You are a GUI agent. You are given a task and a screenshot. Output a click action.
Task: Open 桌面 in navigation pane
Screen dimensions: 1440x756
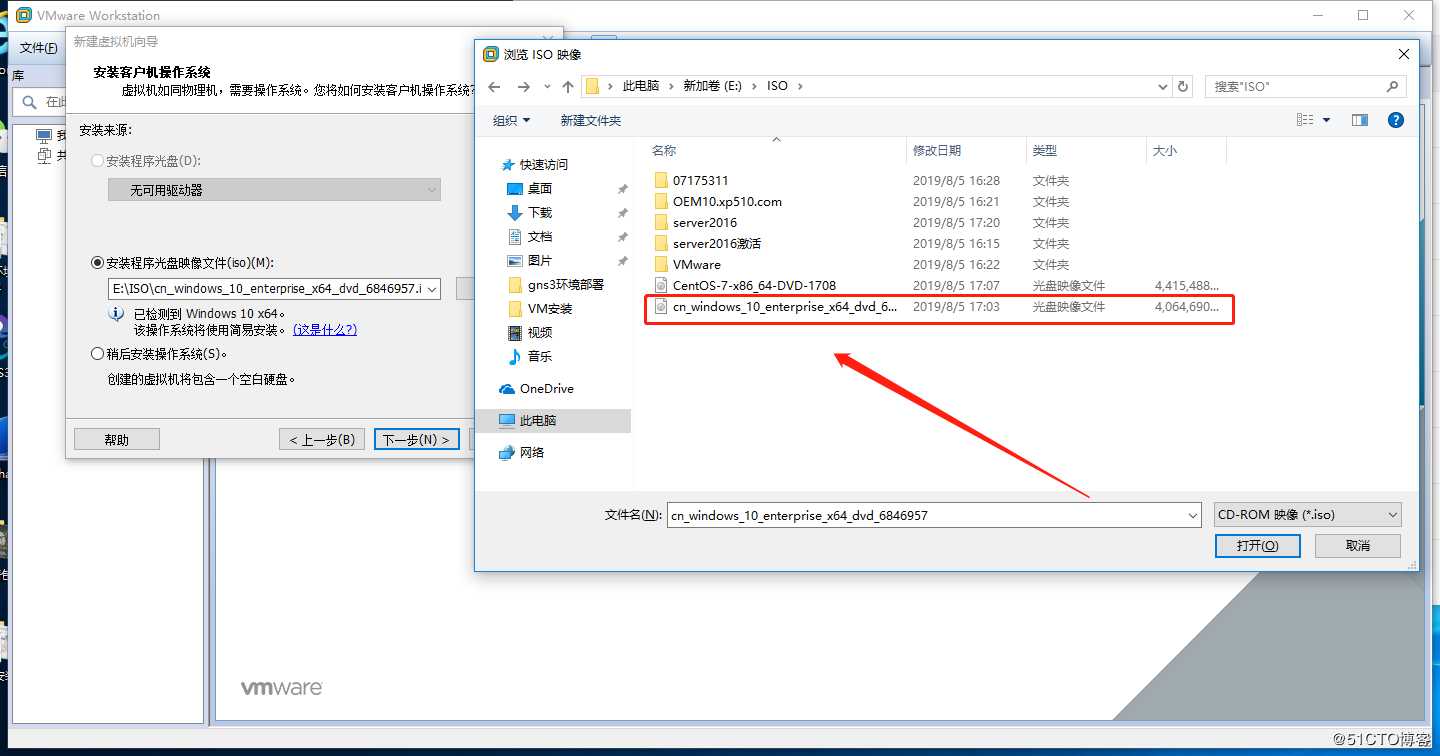click(540, 189)
